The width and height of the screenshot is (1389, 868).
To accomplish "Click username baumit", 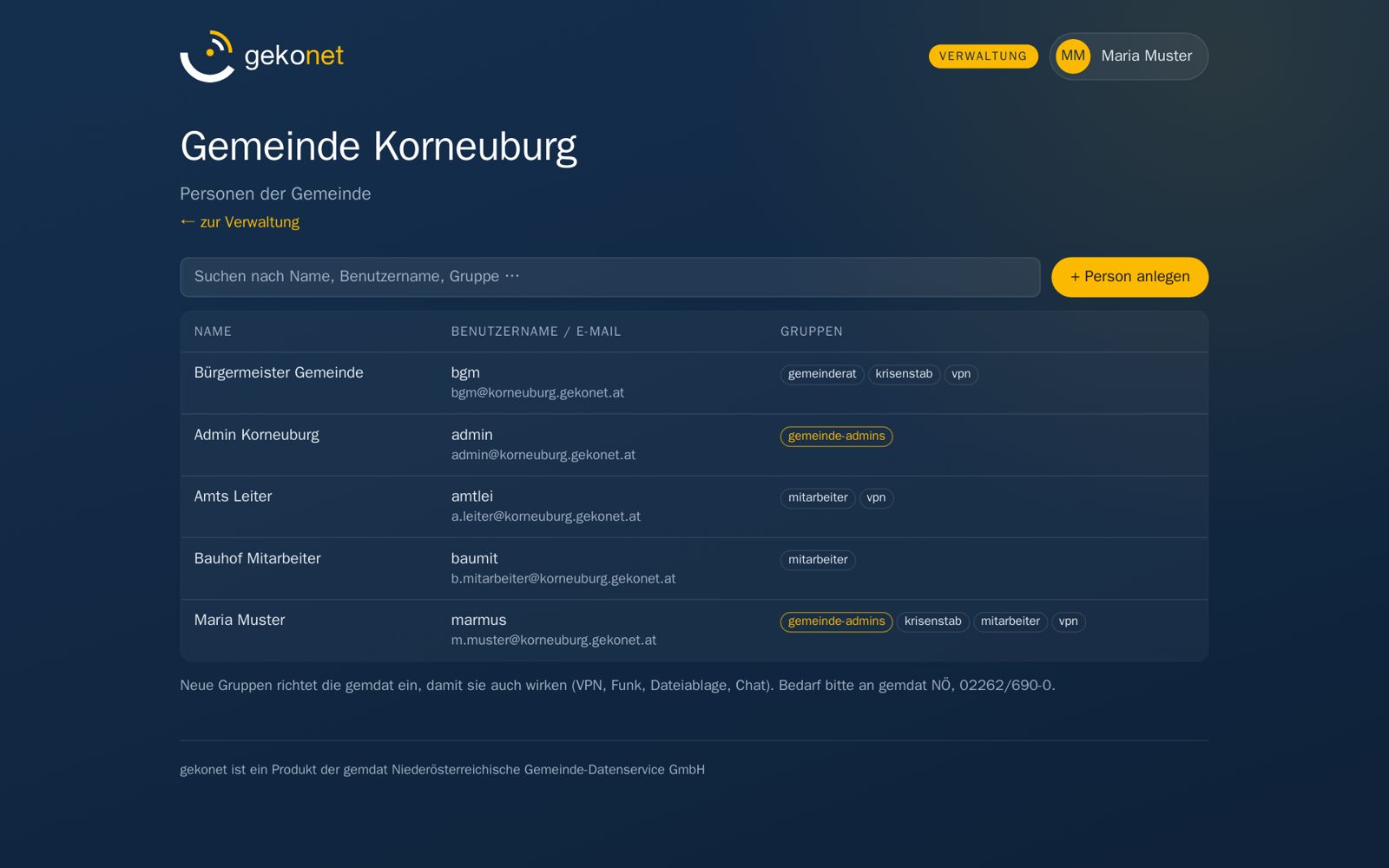I will coord(474,559).
